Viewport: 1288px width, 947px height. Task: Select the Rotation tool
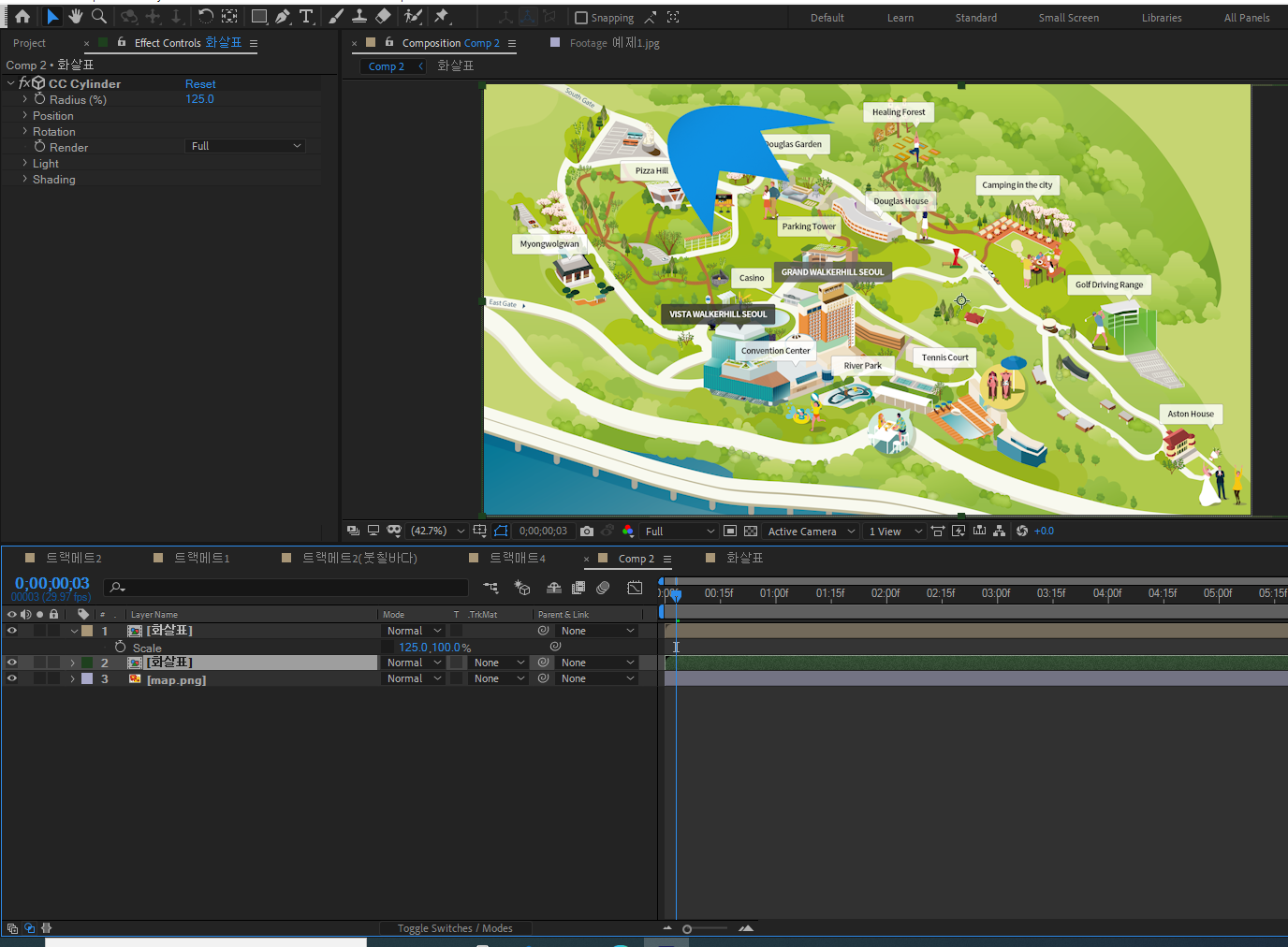point(205,16)
